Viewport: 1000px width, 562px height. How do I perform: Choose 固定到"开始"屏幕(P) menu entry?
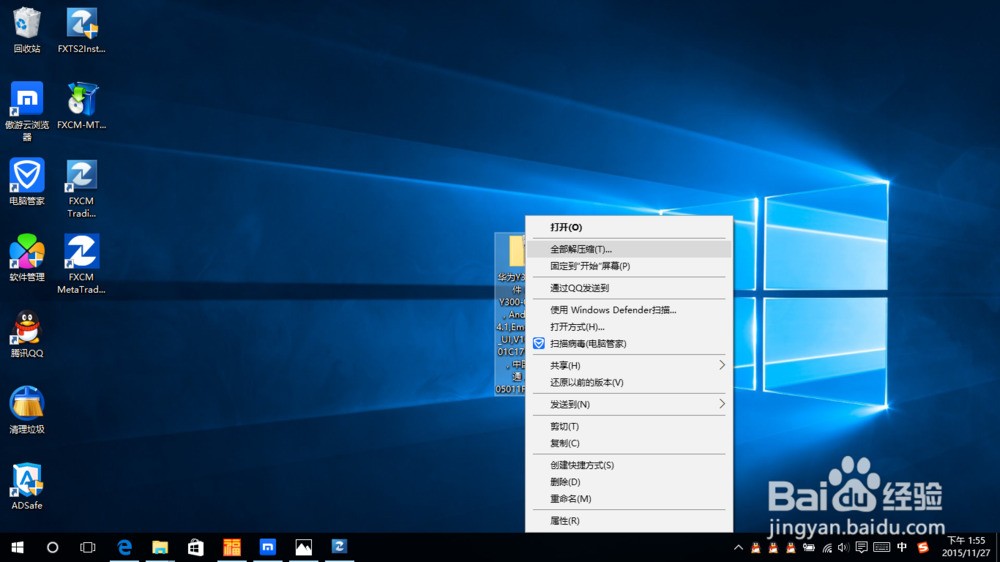[x=629, y=266]
